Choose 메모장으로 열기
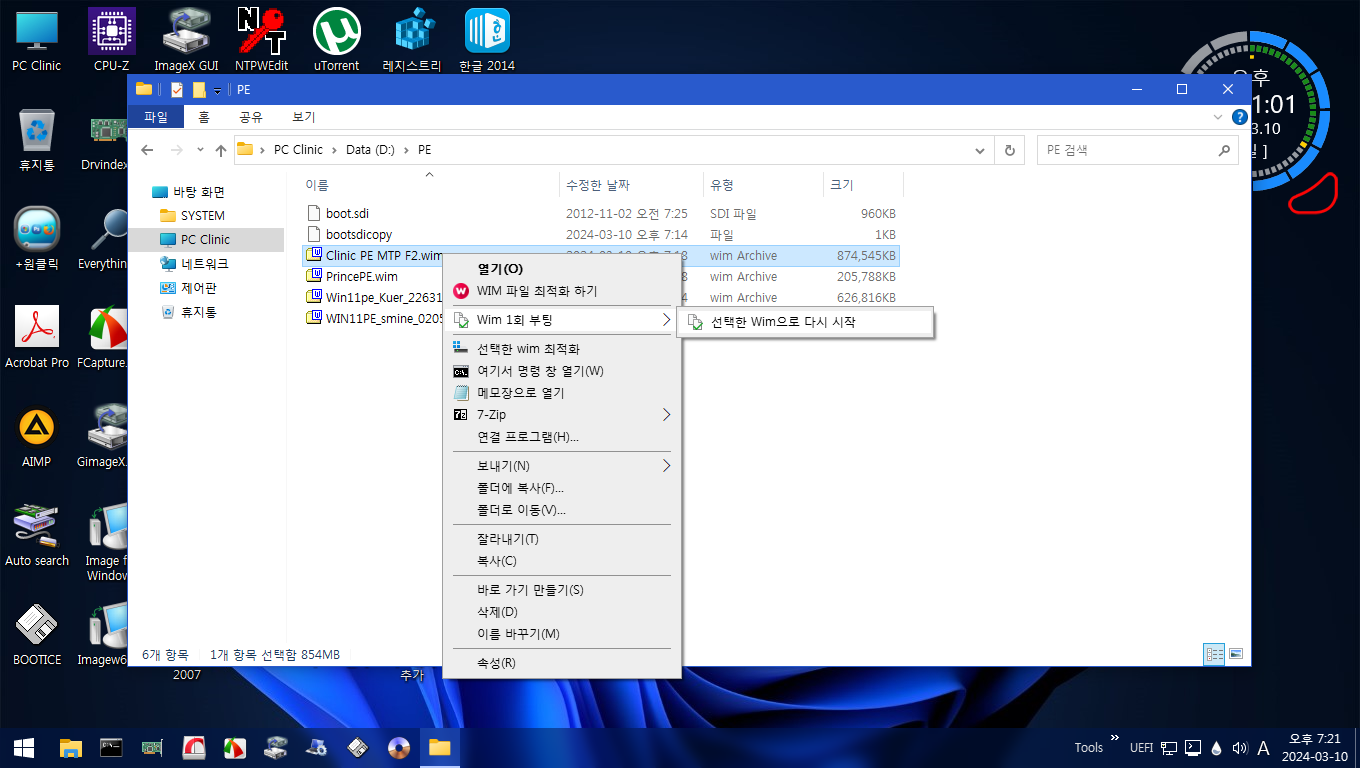The width and height of the screenshot is (1360, 768). [561, 393]
